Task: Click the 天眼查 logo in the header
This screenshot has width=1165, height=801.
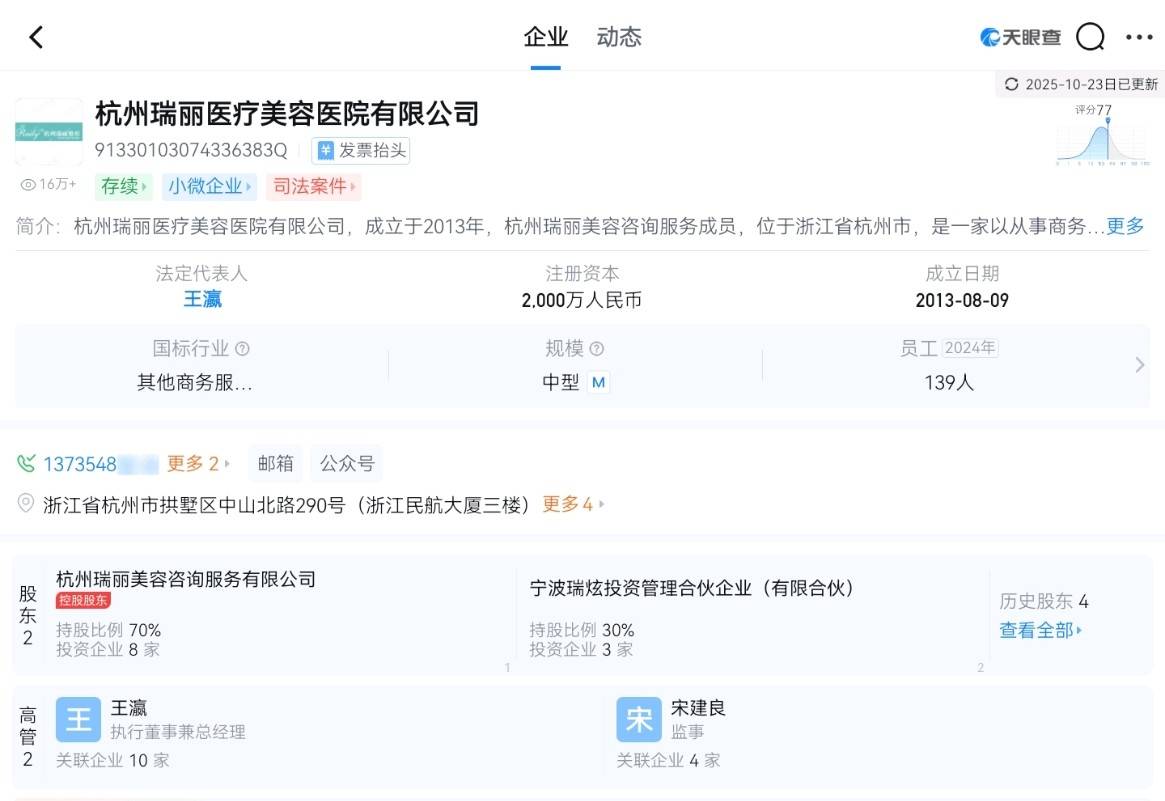Action: (1019, 36)
